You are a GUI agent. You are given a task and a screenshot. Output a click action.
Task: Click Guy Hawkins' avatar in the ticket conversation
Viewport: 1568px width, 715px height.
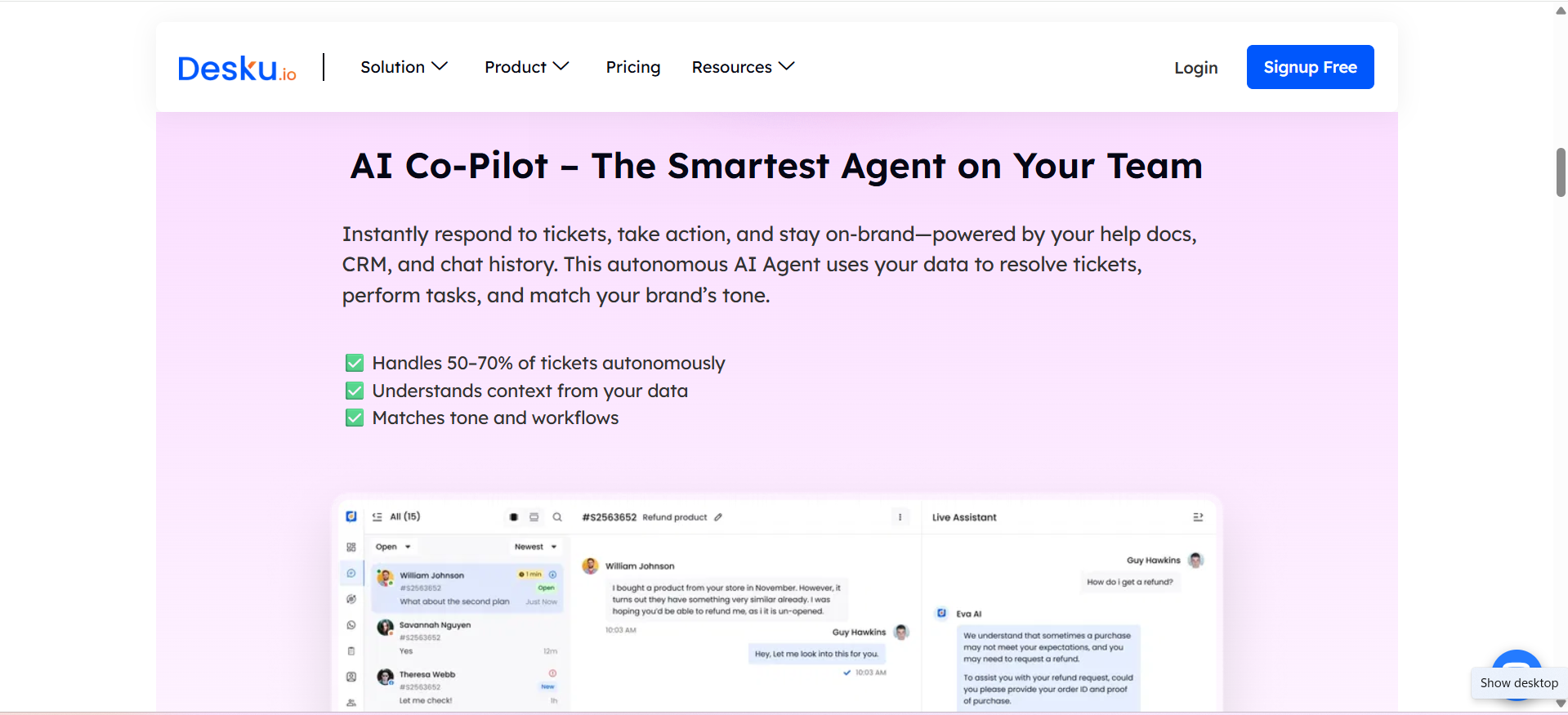tap(902, 632)
